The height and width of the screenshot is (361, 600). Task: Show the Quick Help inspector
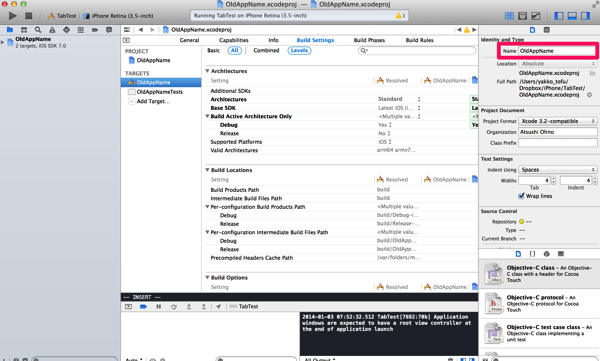click(x=547, y=30)
